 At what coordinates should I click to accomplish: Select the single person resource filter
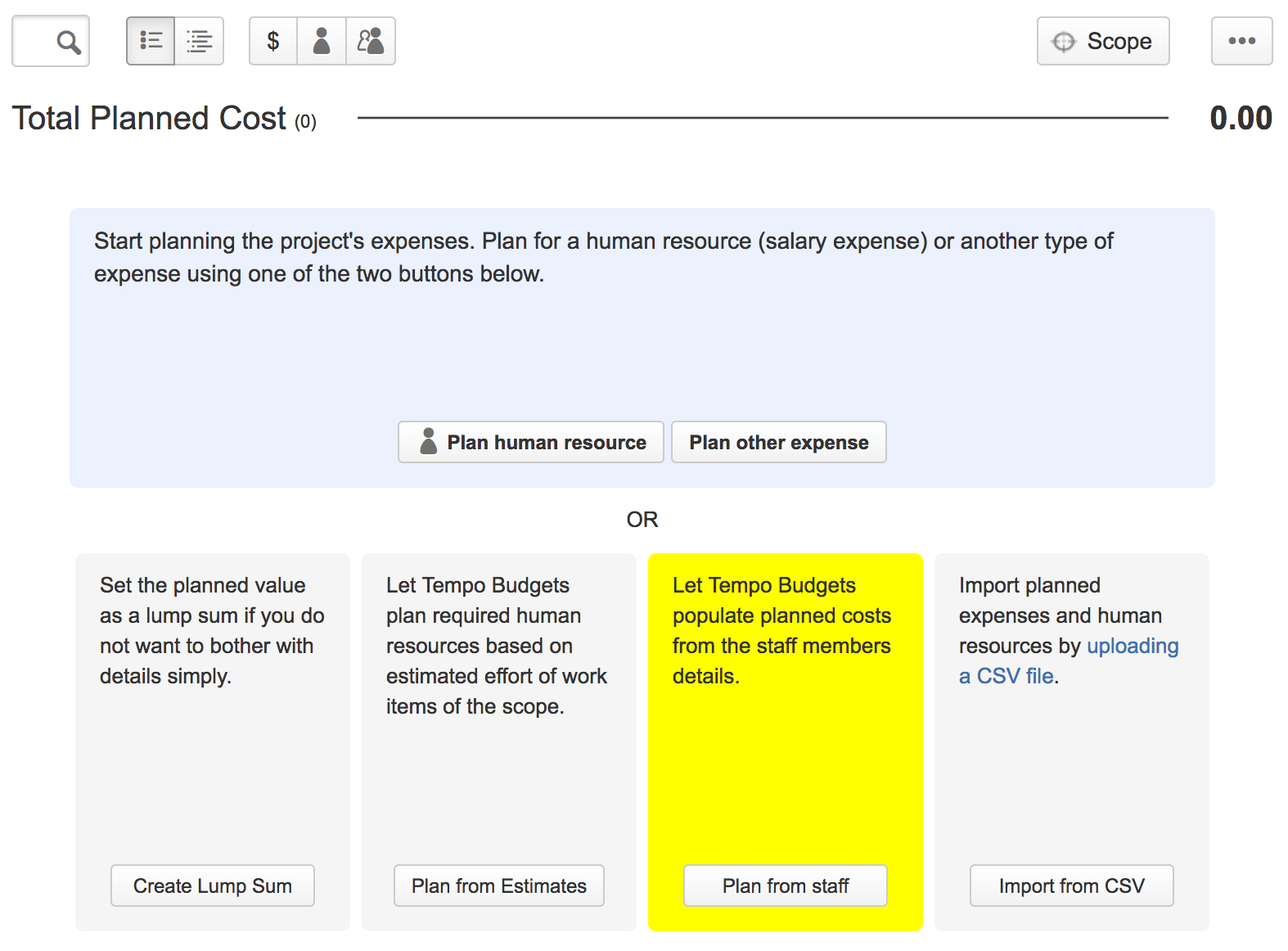click(322, 41)
